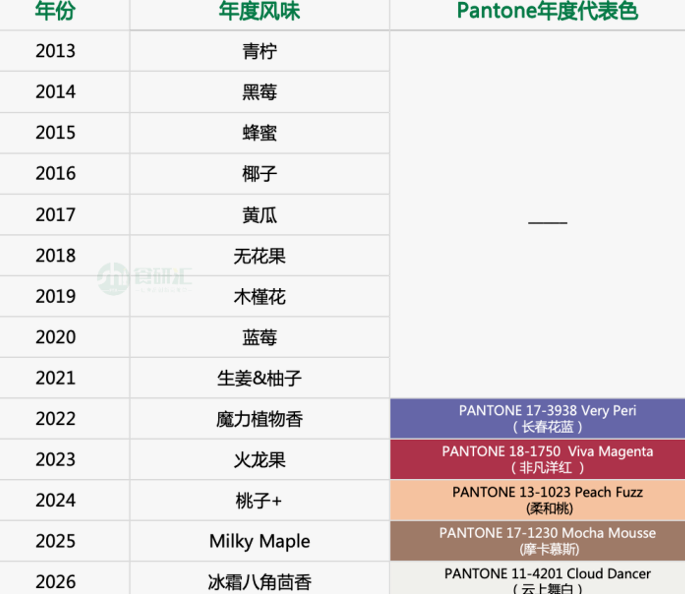Viewport: 685px width, 594px height.
Task: Click the 黄瓜 flavor cell
Action: 259,215
